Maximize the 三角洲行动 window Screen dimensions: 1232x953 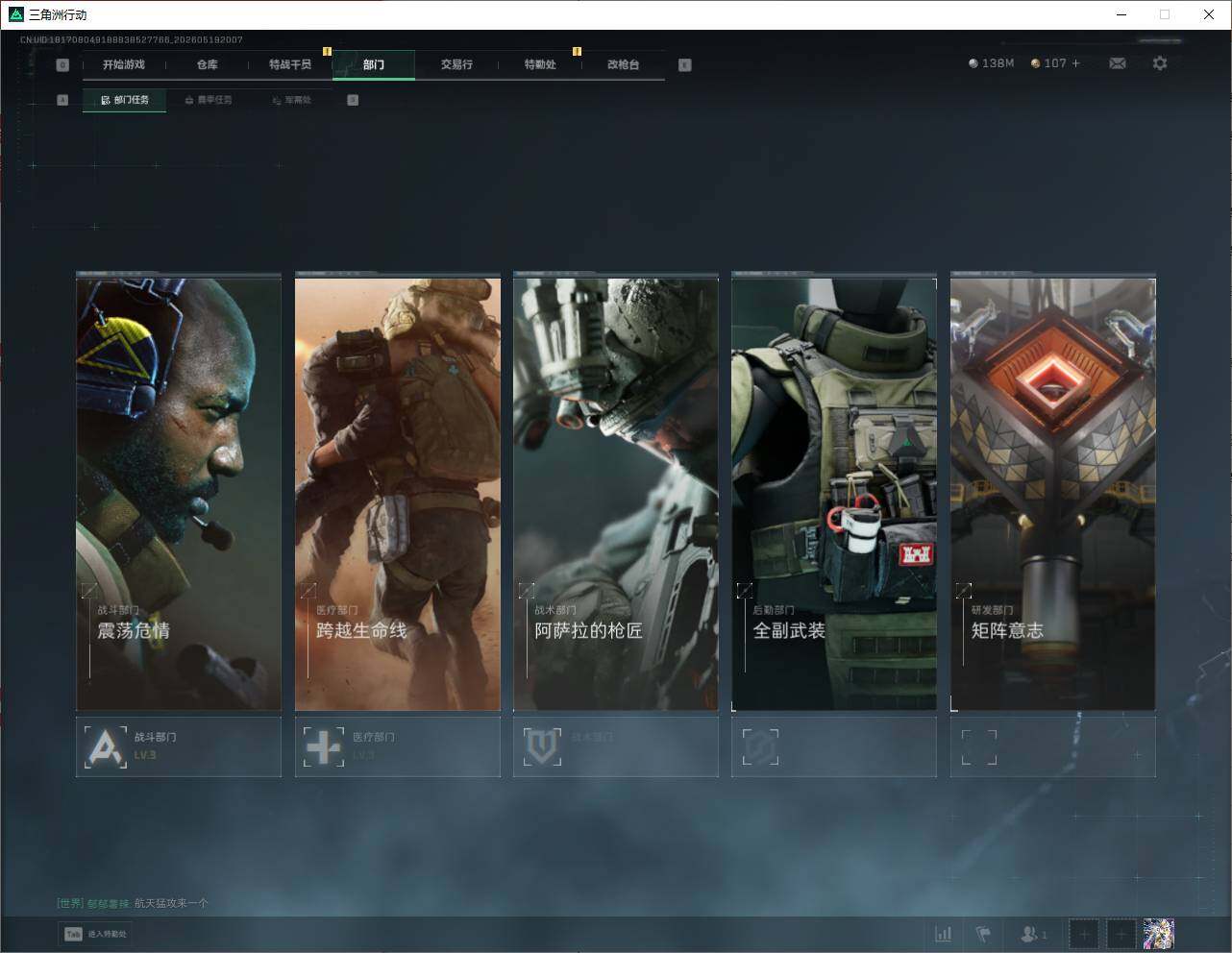(x=1165, y=14)
